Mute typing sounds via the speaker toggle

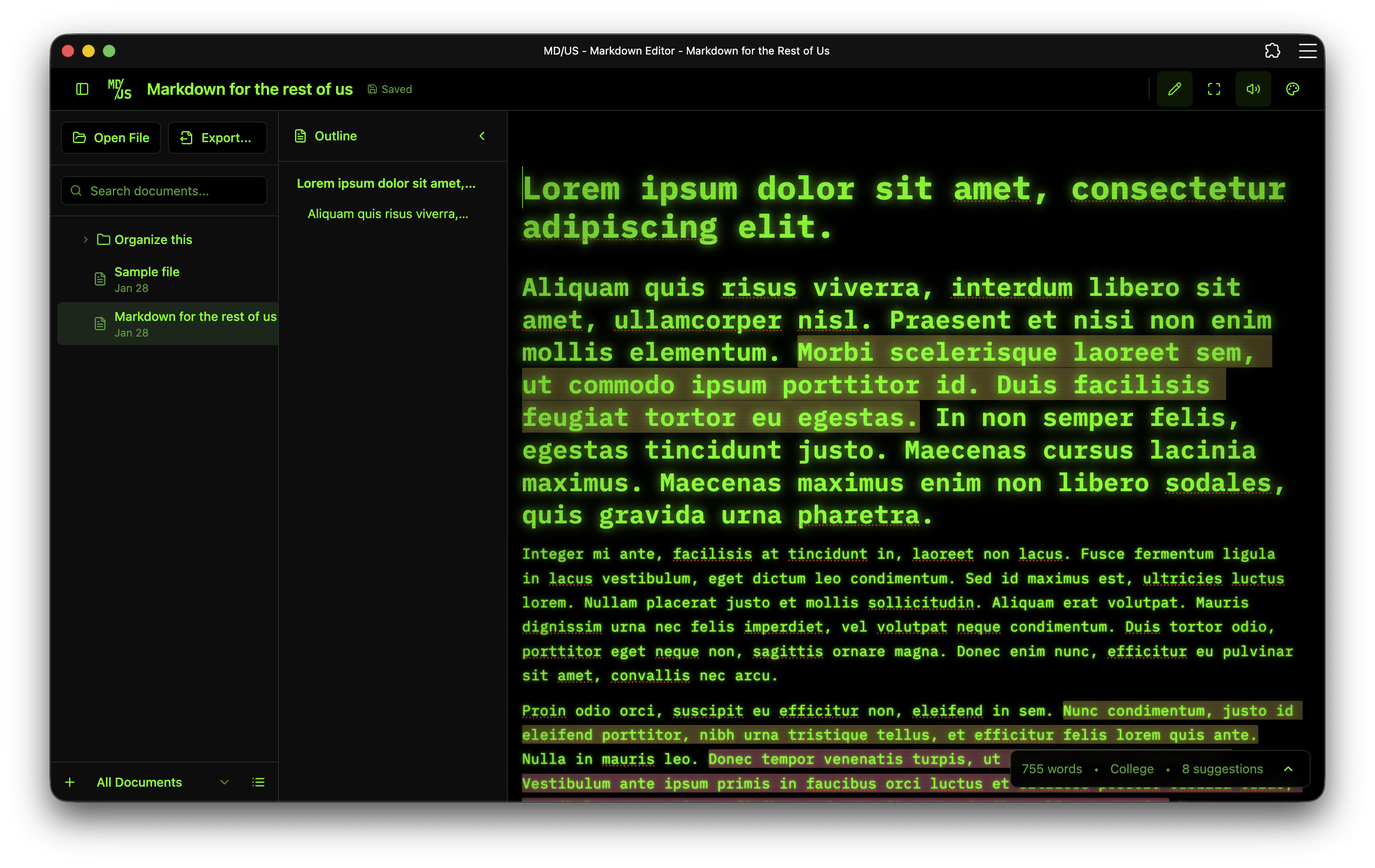[1253, 88]
